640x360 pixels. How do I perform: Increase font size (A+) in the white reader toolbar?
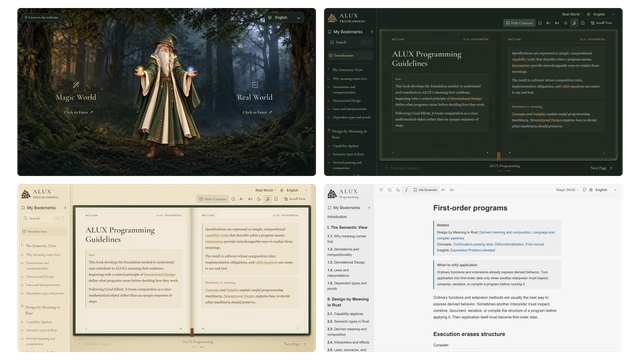point(452,190)
